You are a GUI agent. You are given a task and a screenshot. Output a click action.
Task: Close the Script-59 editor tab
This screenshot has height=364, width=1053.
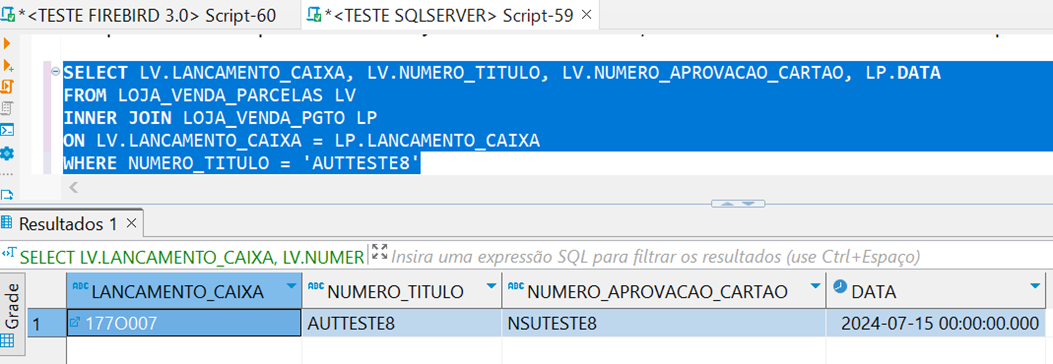pyautogui.click(x=586, y=15)
